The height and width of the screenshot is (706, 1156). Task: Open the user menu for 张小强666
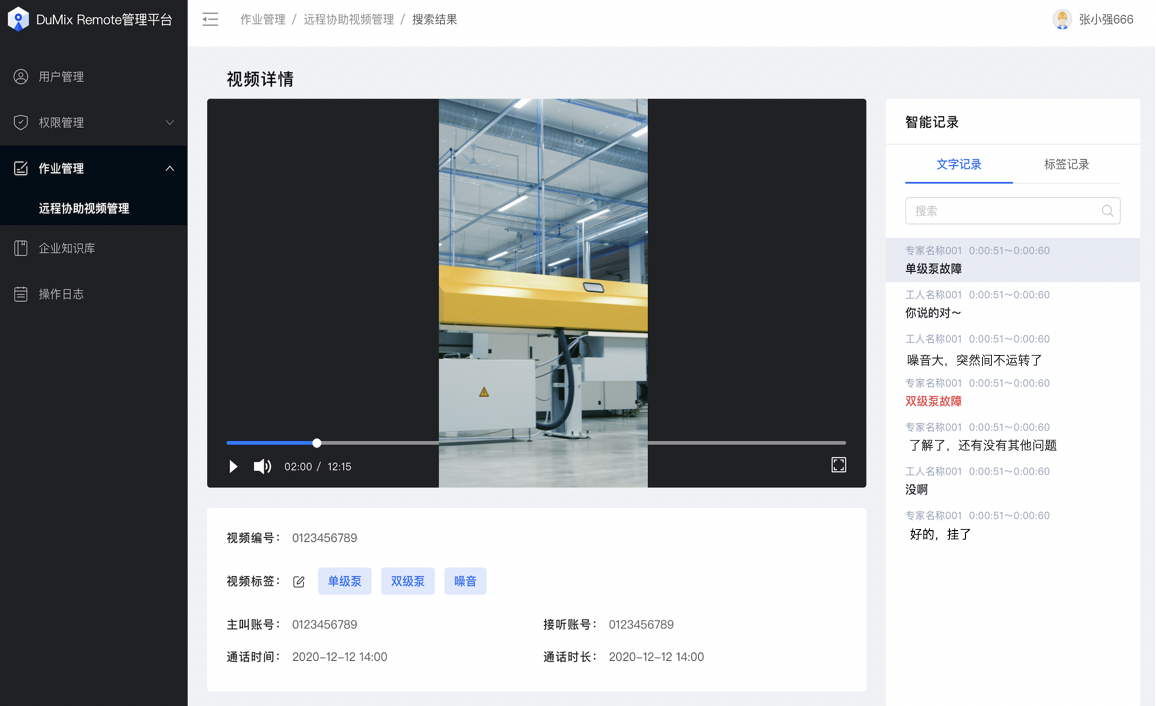click(x=1095, y=18)
